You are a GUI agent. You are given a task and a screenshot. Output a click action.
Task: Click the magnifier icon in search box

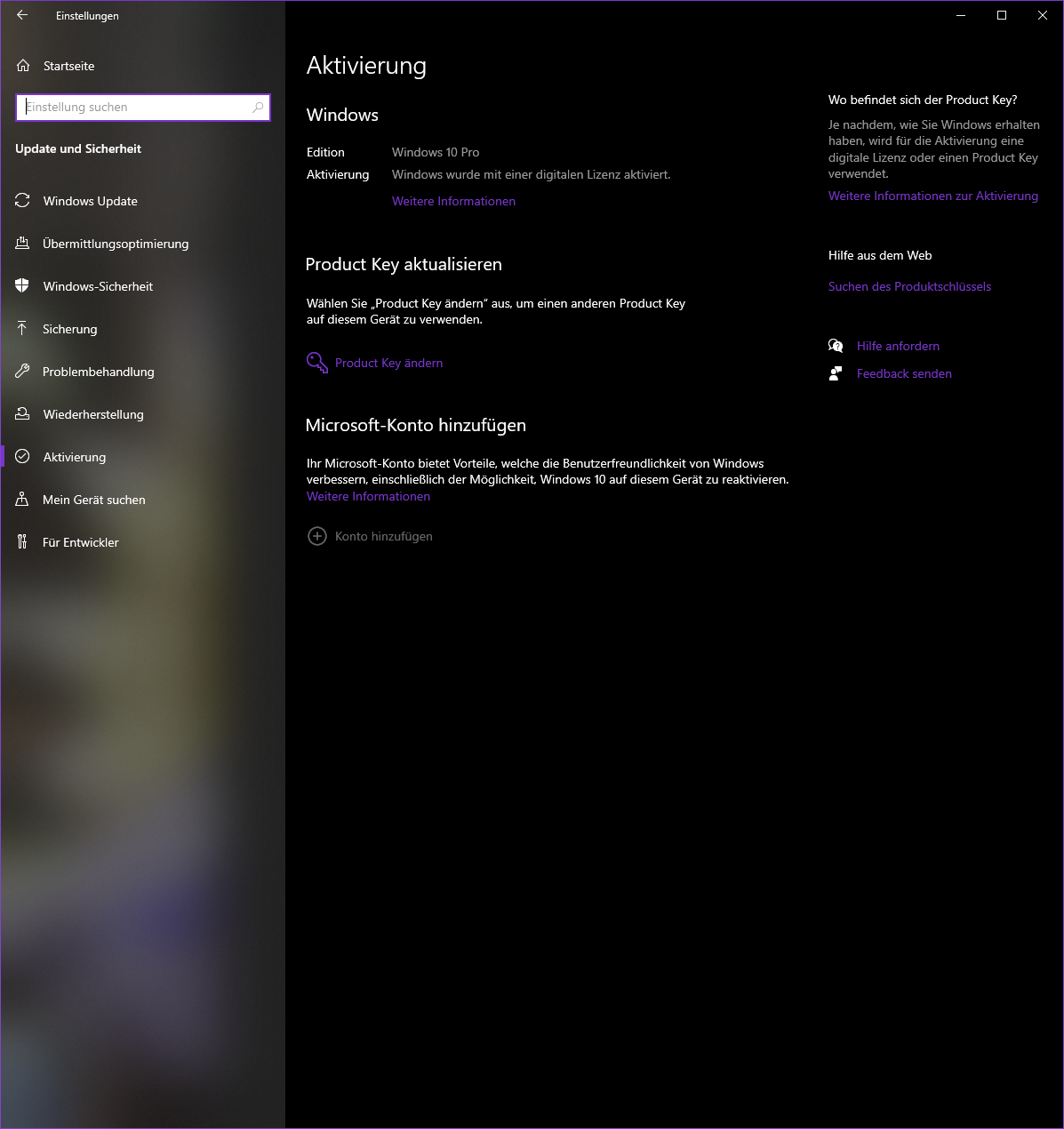[x=258, y=108]
